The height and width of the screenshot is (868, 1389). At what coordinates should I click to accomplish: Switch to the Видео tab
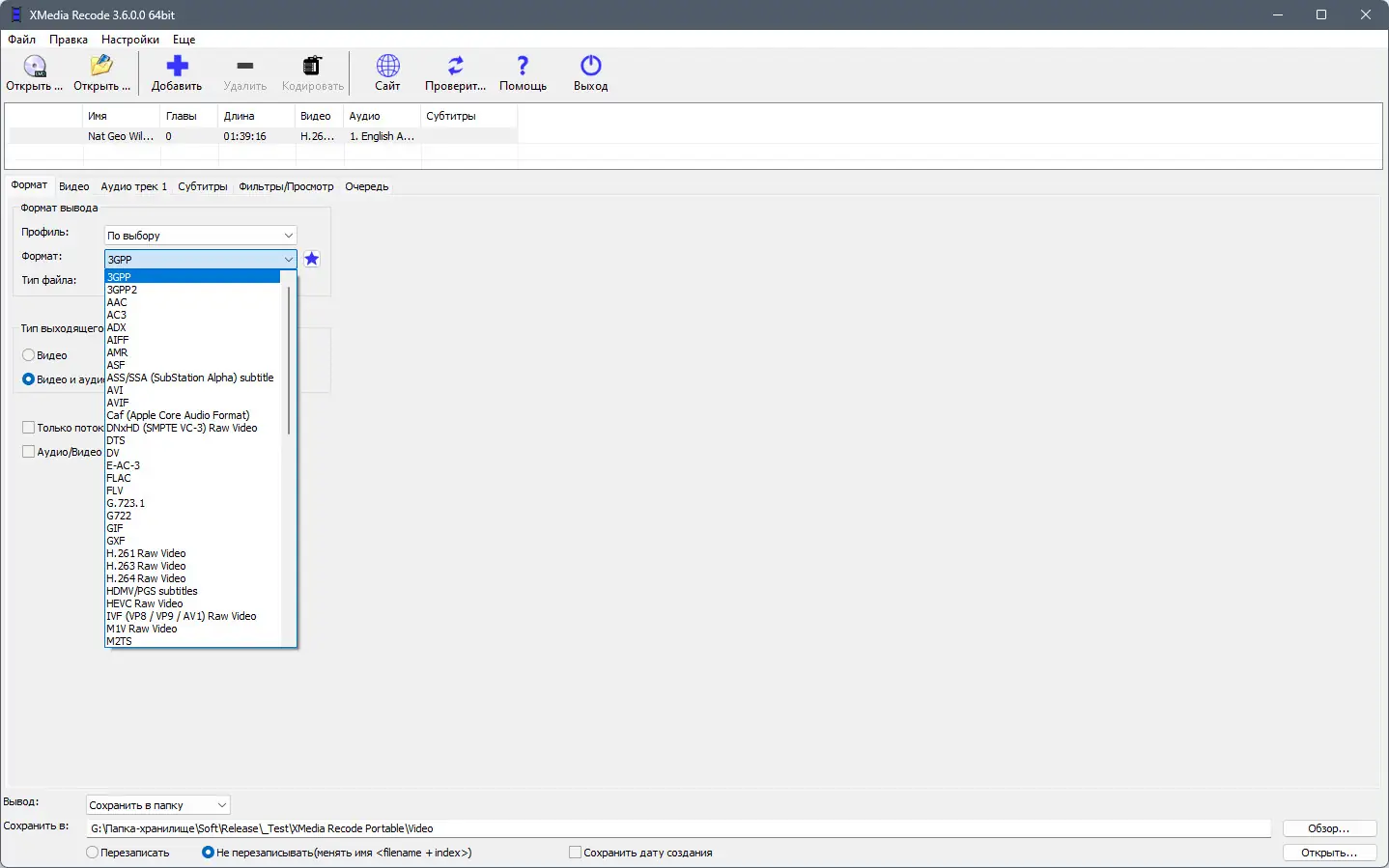[73, 186]
